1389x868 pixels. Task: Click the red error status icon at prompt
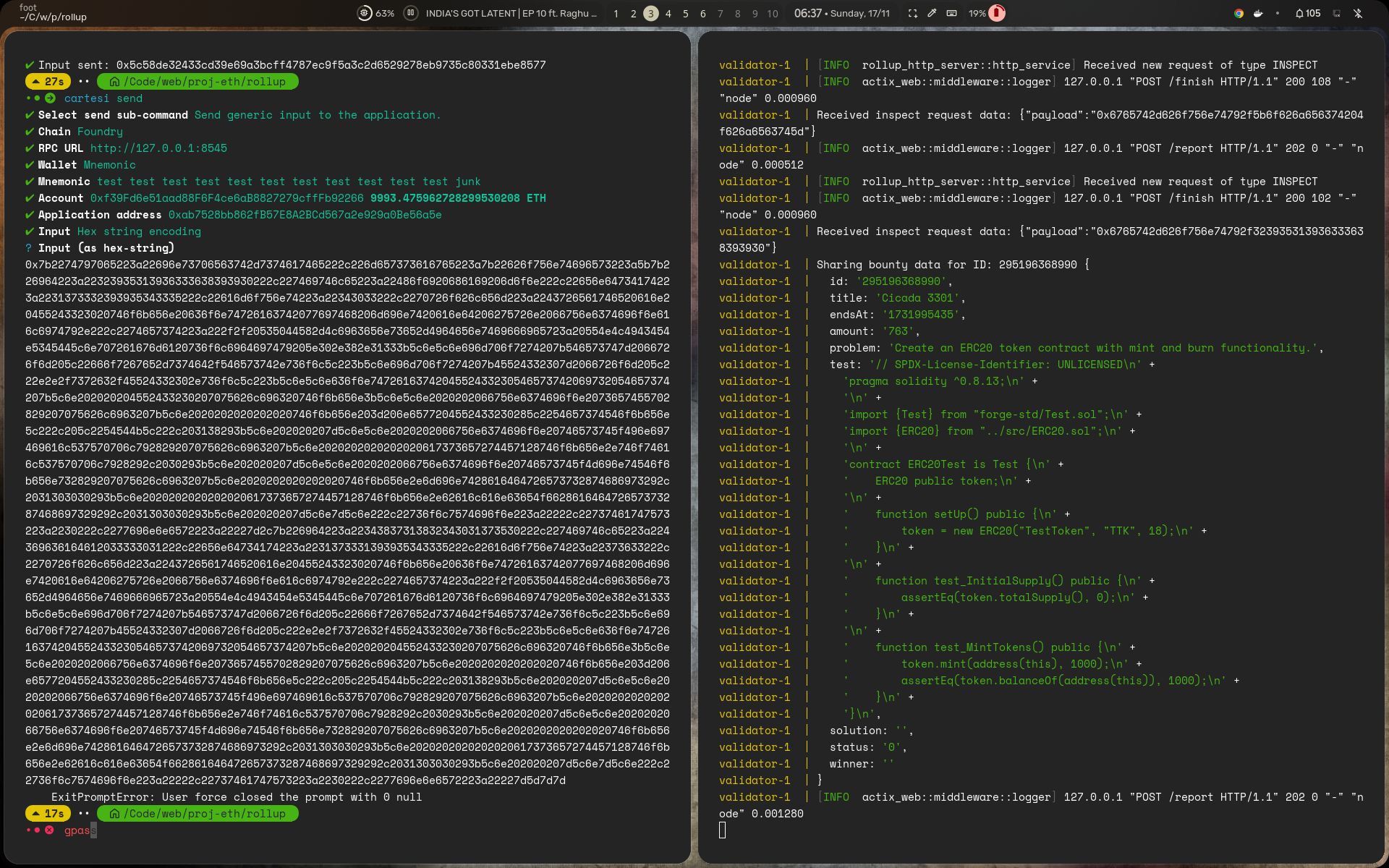click(x=49, y=830)
